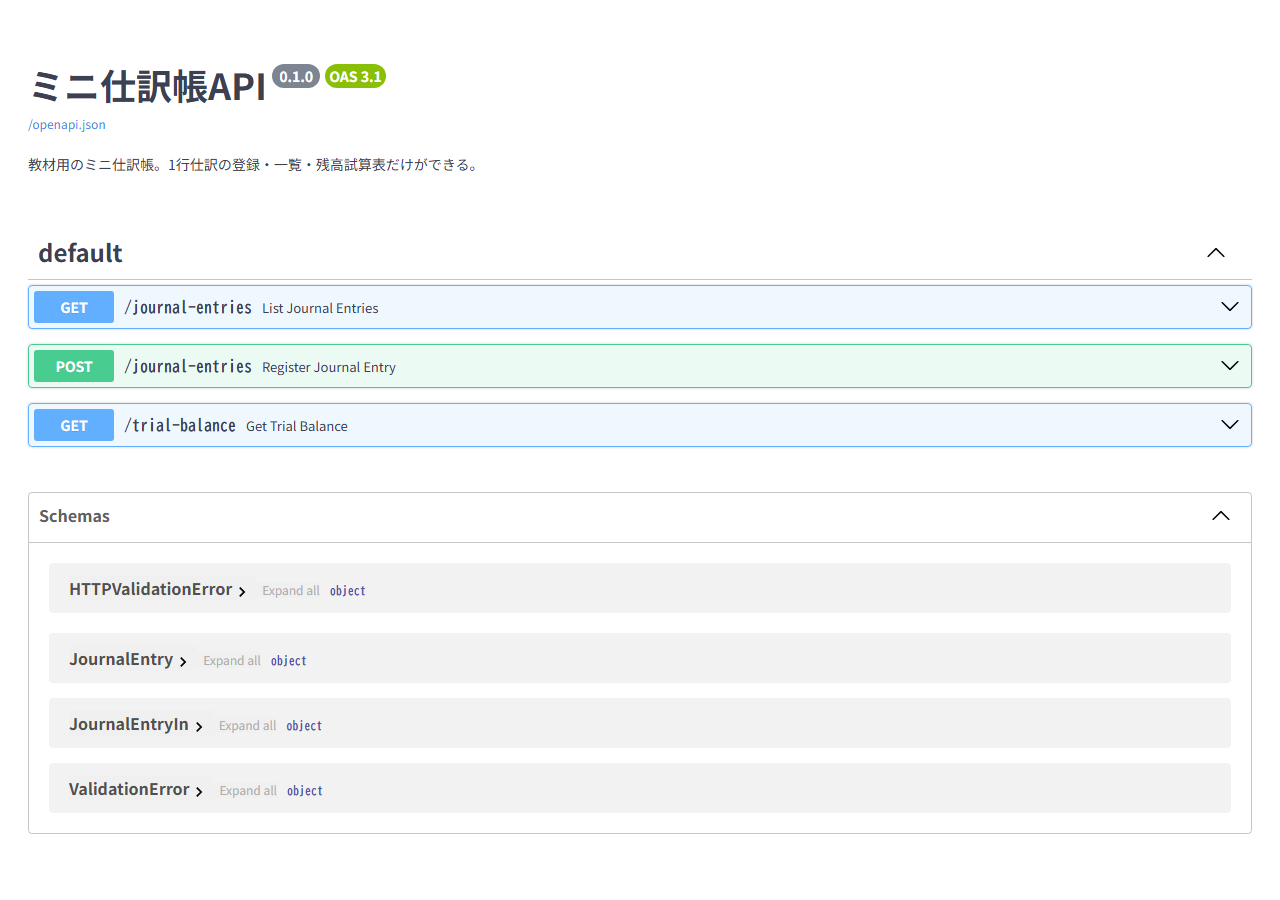Open the /openapi.json link
1280x900 pixels.
[x=67, y=125]
